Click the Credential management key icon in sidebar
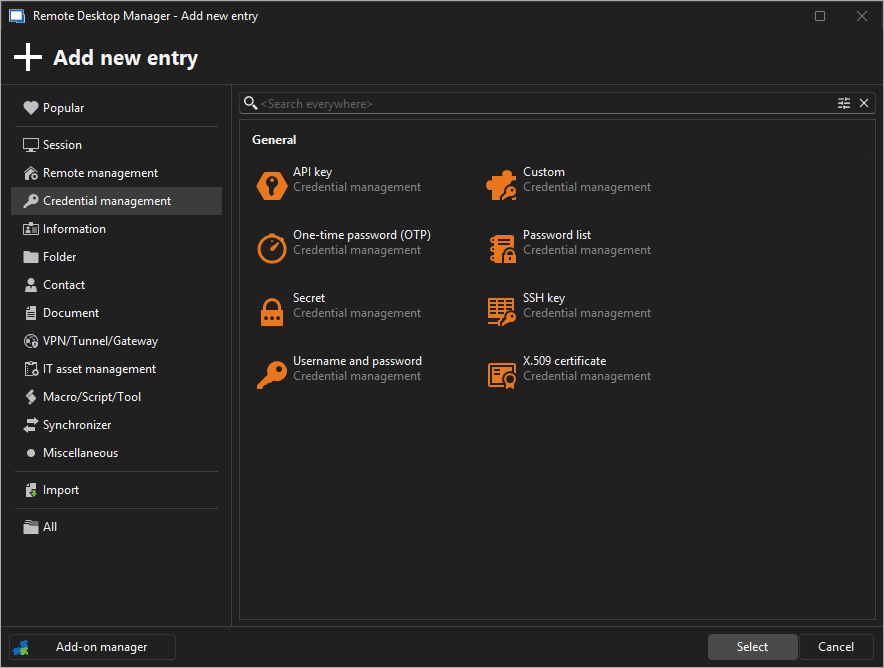 coord(30,201)
